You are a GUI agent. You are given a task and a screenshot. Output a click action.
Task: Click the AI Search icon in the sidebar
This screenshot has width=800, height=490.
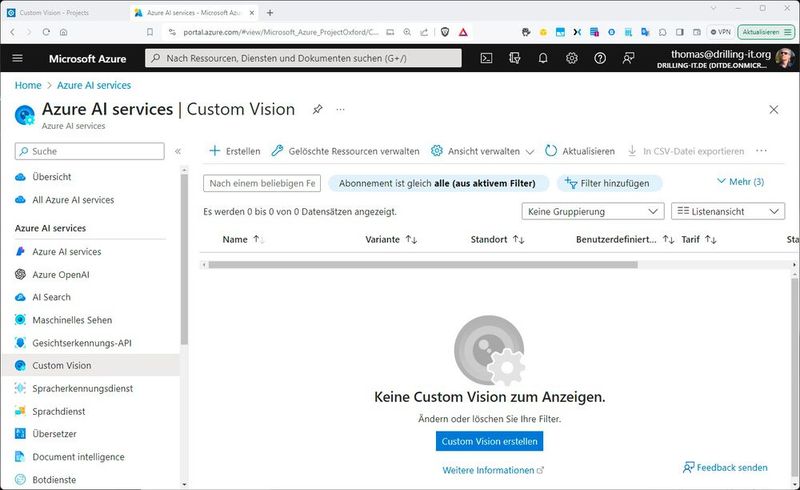point(20,297)
